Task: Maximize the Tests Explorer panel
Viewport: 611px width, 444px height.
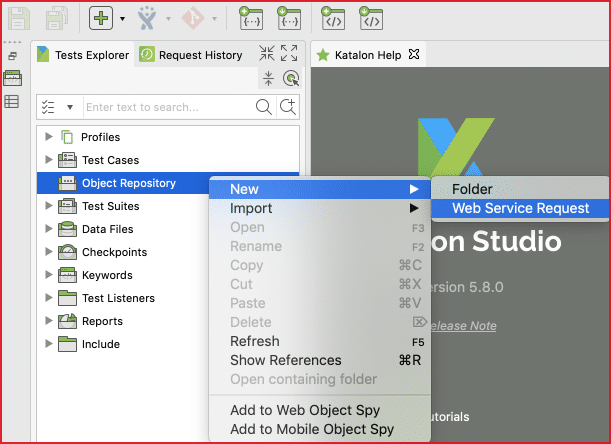Action: [x=289, y=53]
